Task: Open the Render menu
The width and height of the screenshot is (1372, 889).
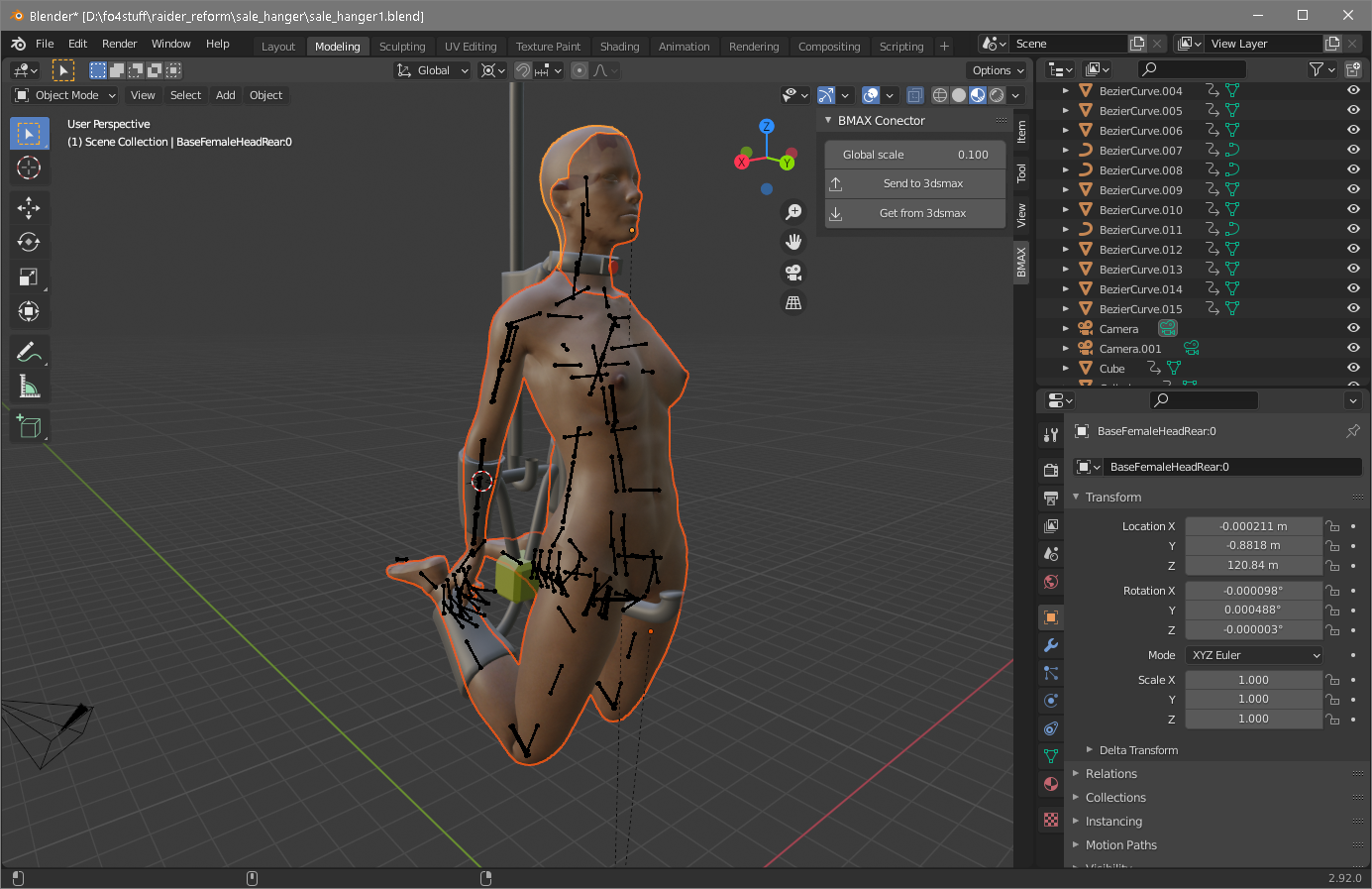Action: coord(120,44)
